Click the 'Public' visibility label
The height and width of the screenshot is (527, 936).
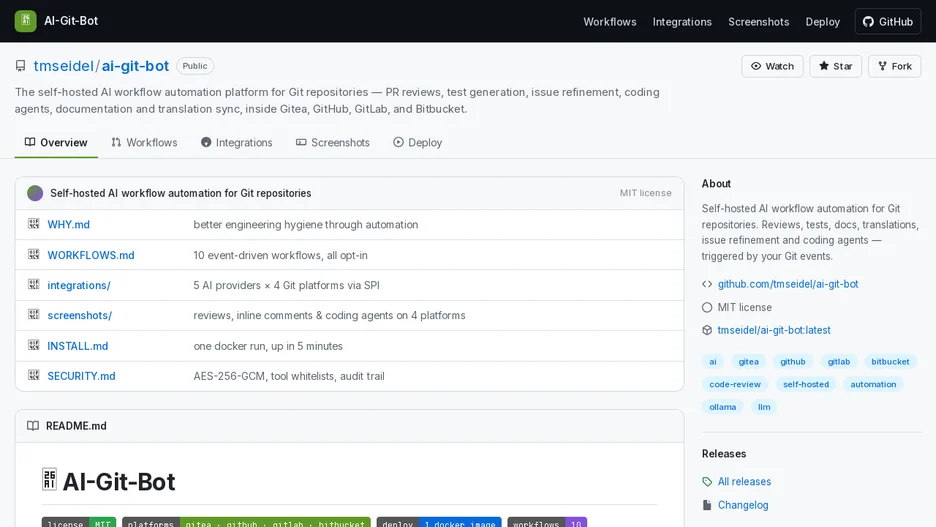[195, 66]
